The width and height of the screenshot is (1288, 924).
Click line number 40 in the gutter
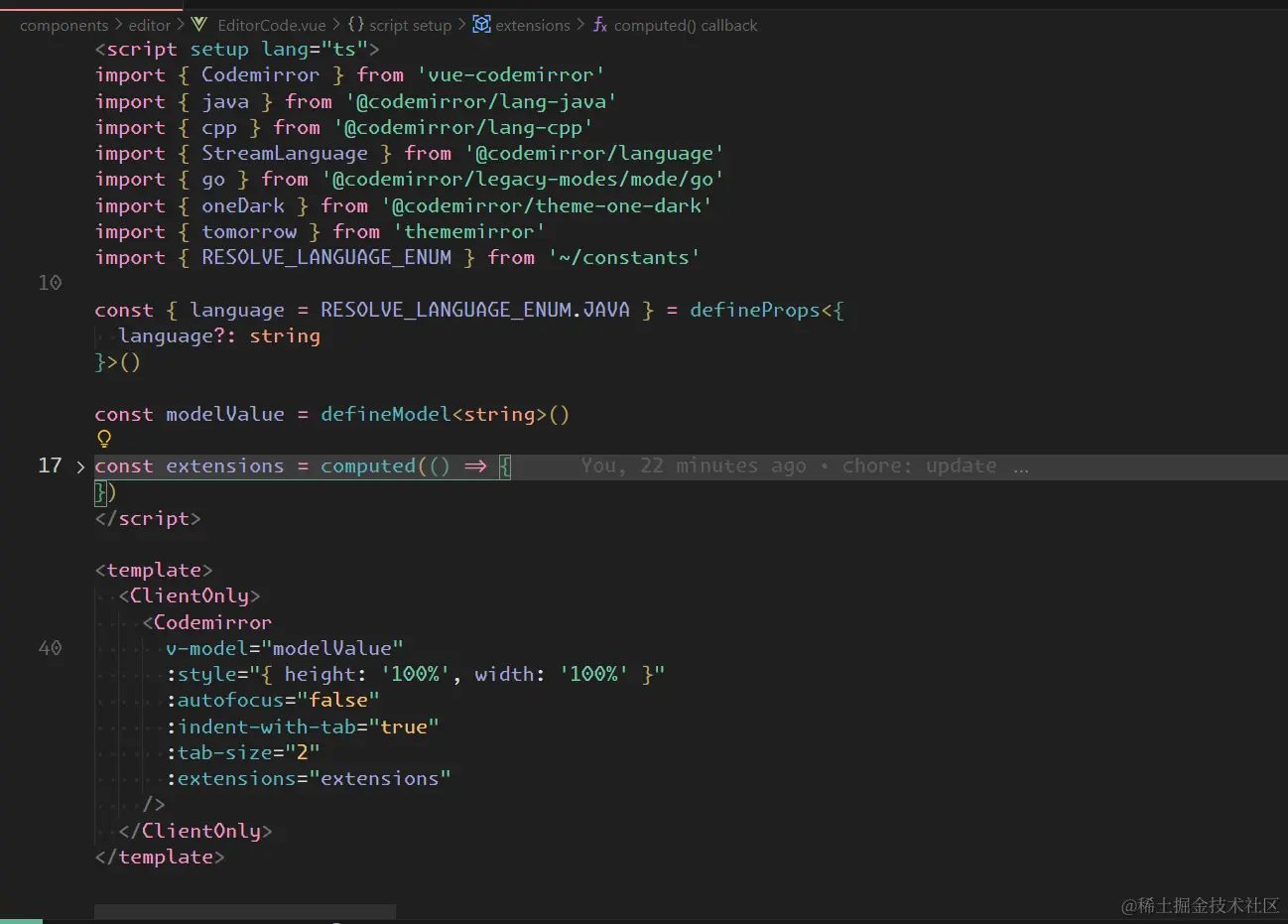pyautogui.click(x=50, y=648)
